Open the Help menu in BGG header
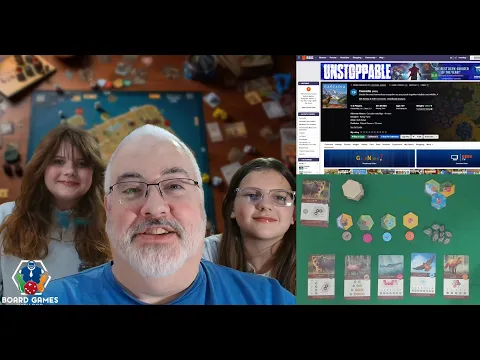 382,58
